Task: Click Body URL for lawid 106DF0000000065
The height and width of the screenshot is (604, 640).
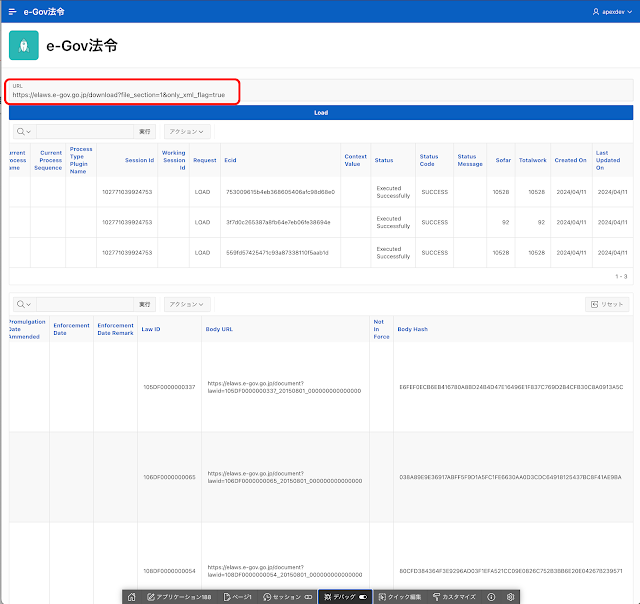Action: click(284, 477)
